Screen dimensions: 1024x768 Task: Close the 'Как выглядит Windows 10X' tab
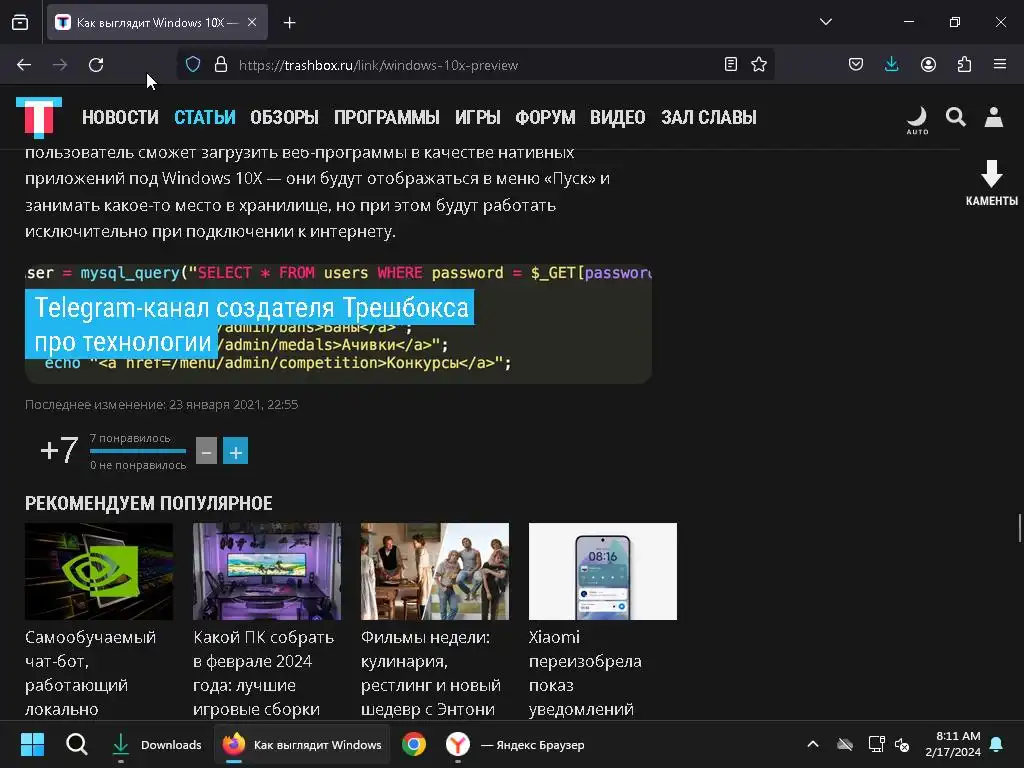click(252, 22)
